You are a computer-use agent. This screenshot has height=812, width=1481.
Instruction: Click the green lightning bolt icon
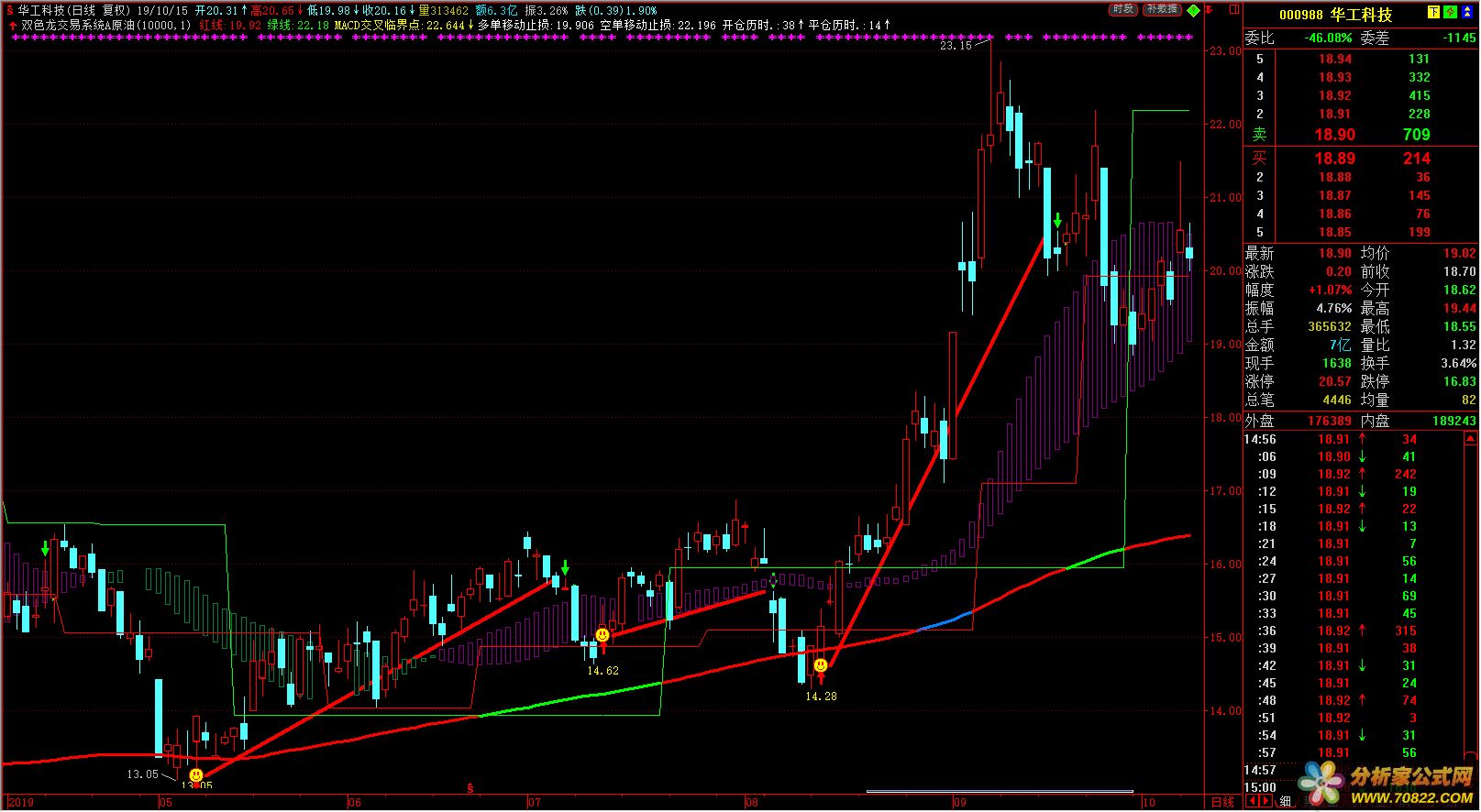click(1450, 14)
